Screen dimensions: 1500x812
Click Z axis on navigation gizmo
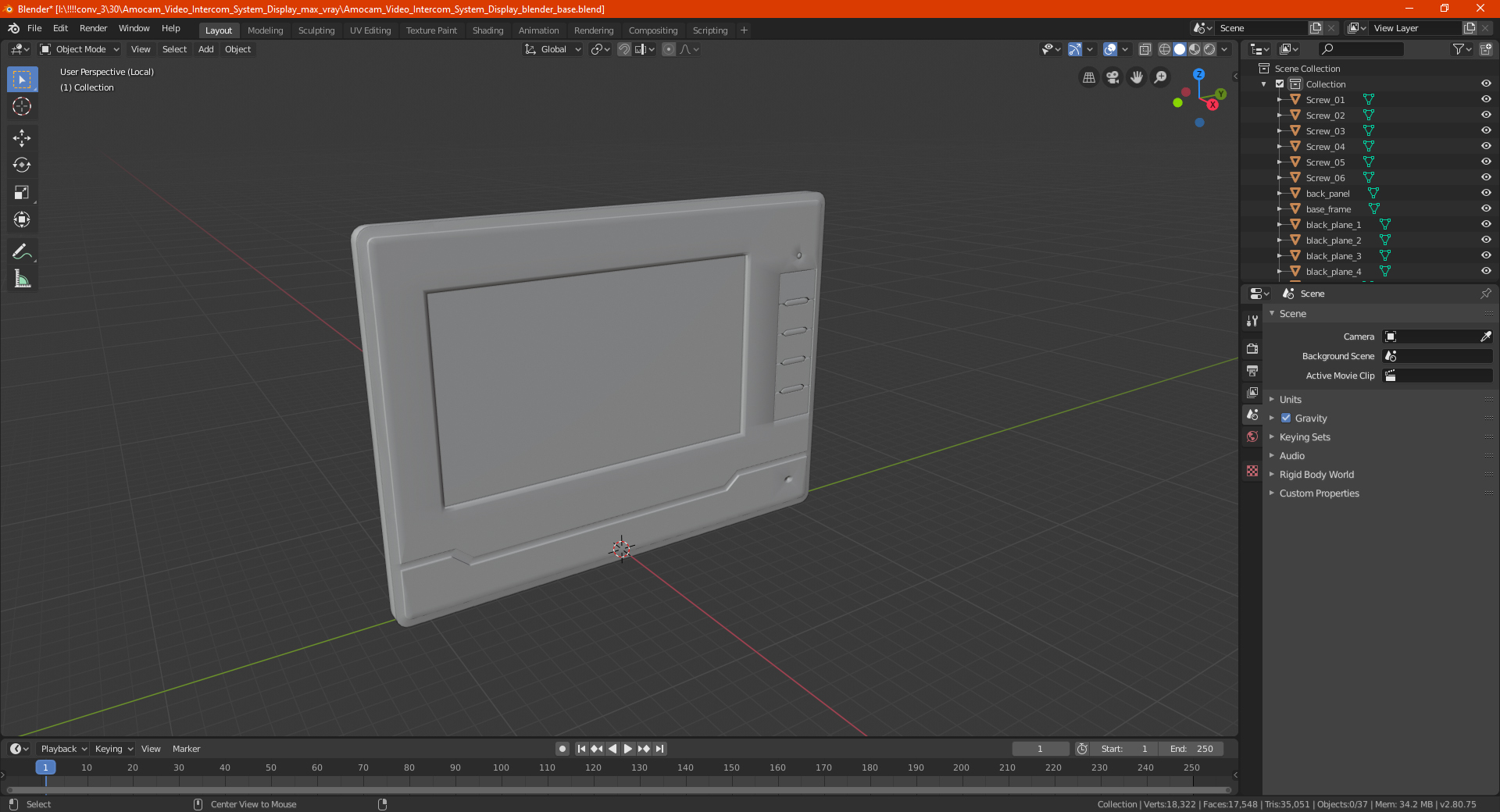coord(1198,74)
